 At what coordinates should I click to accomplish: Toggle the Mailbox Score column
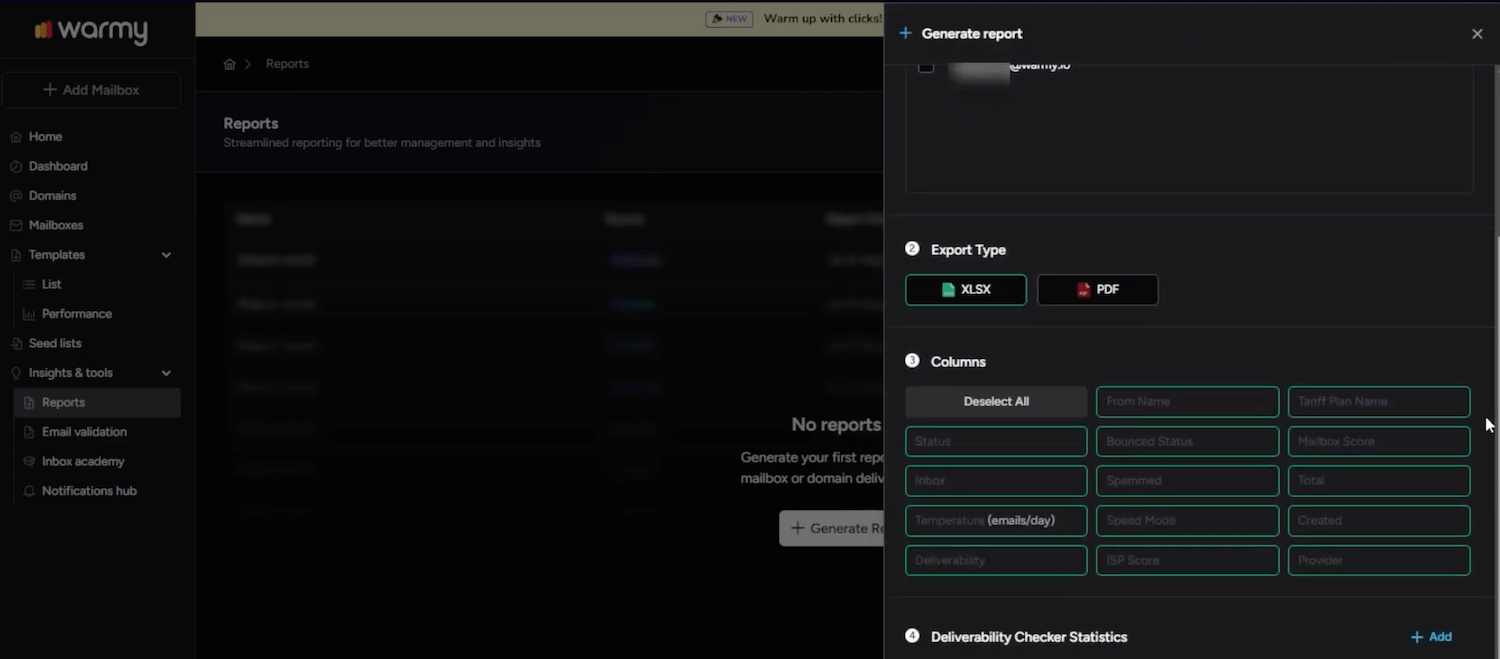pos(1379,441)
